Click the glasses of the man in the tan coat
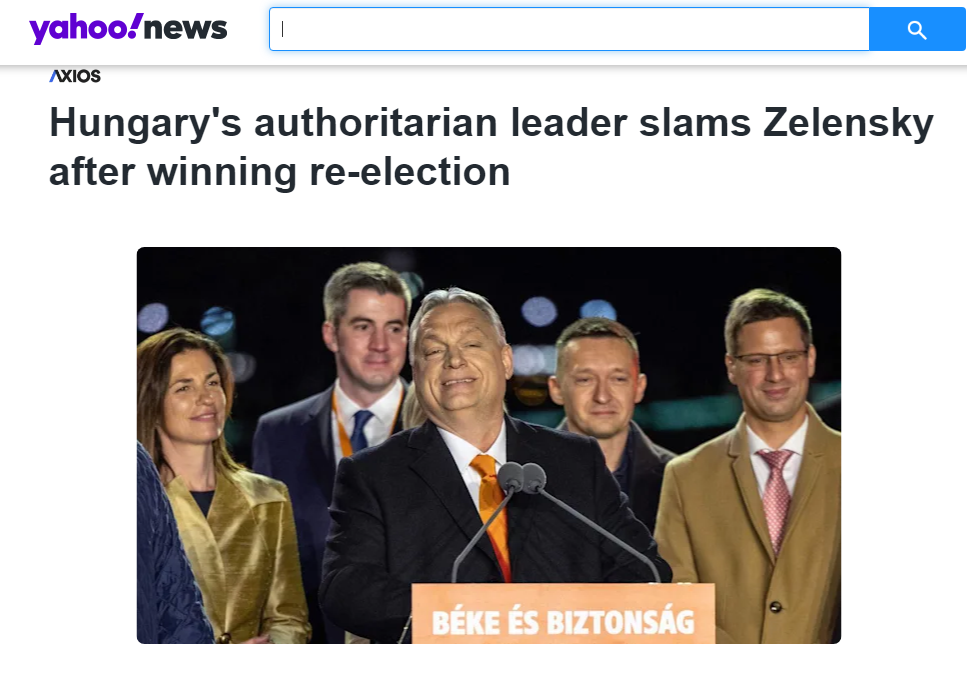The width and height of the screenshot is (967, 677). point(770,359)
